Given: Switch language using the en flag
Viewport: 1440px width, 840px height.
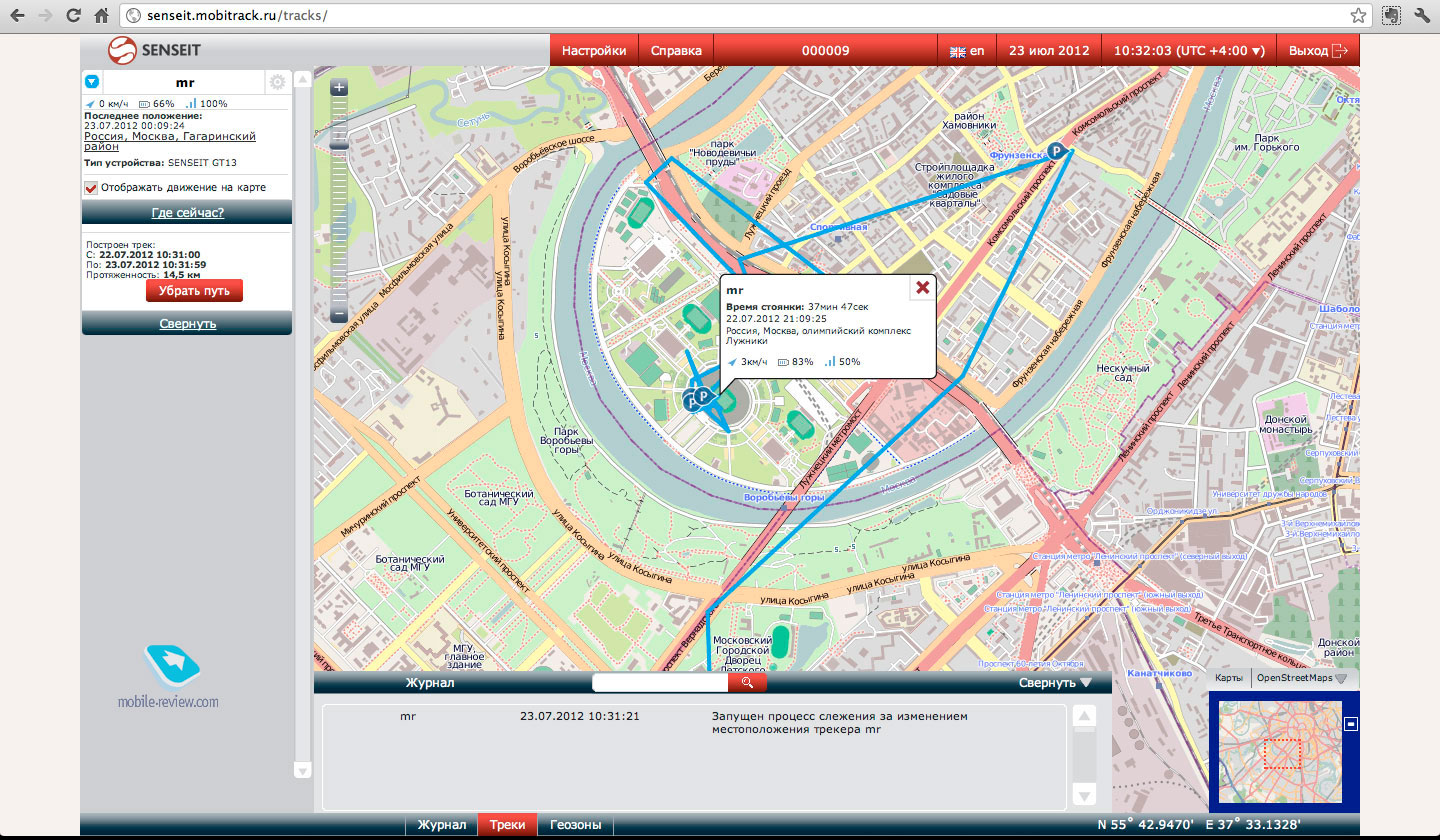Looking at the screenshot, I should (x=967, y=51).
